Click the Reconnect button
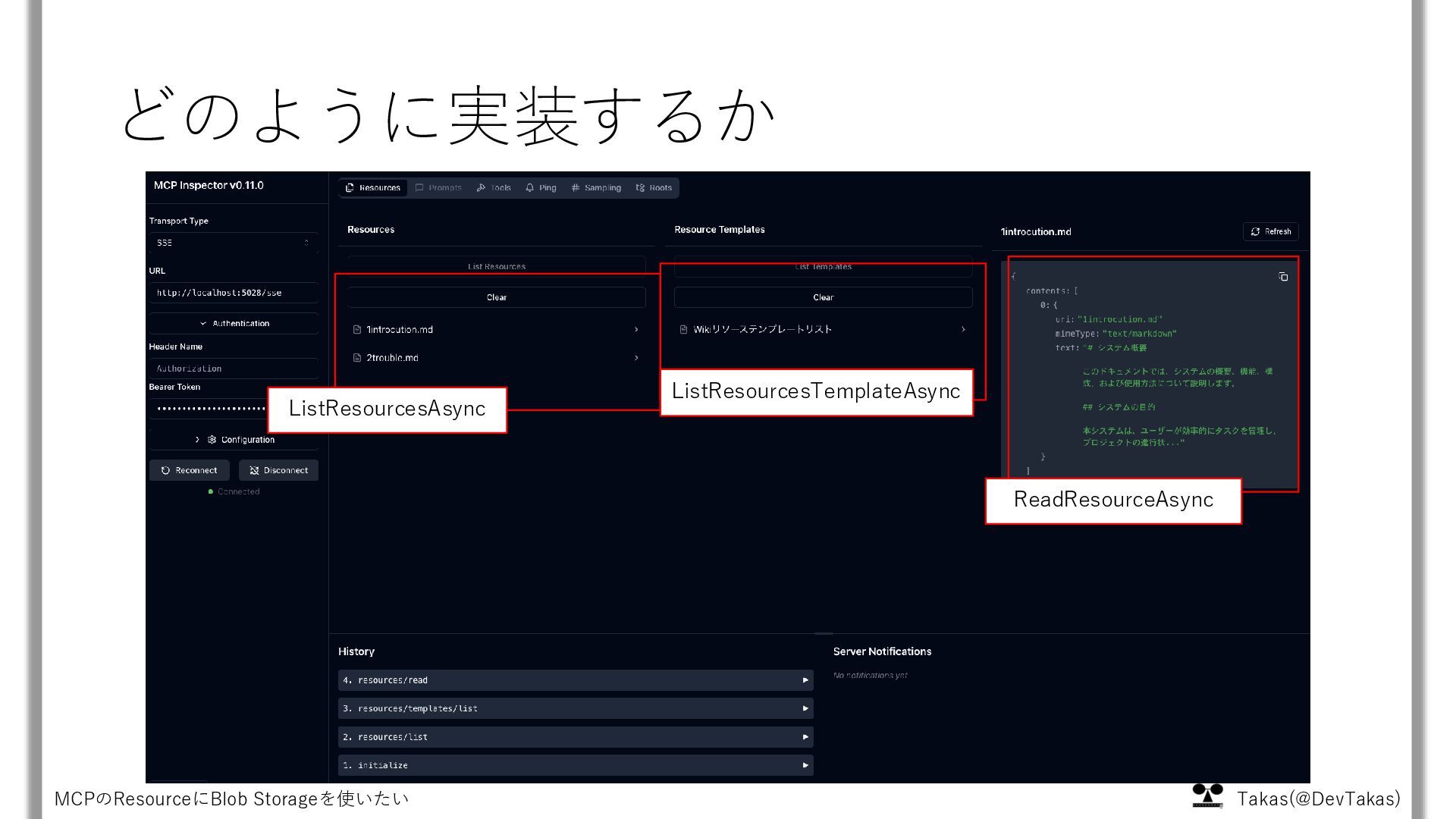 tap(189, 470)
